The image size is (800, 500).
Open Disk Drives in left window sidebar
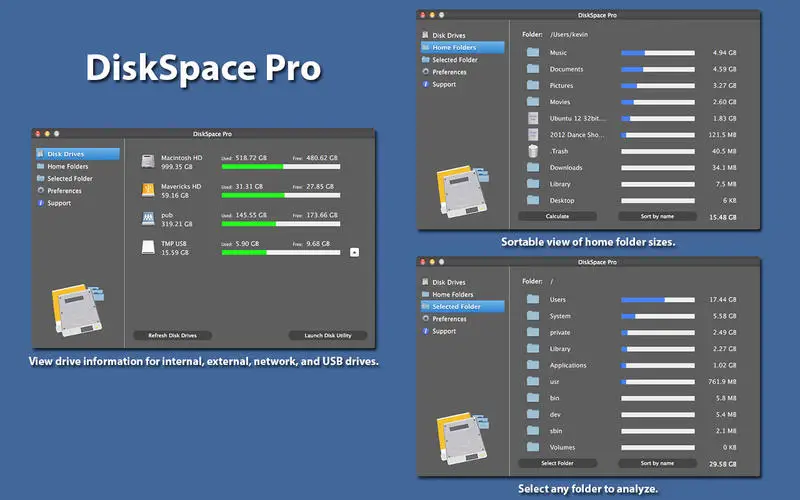click(x=78, y=154)
